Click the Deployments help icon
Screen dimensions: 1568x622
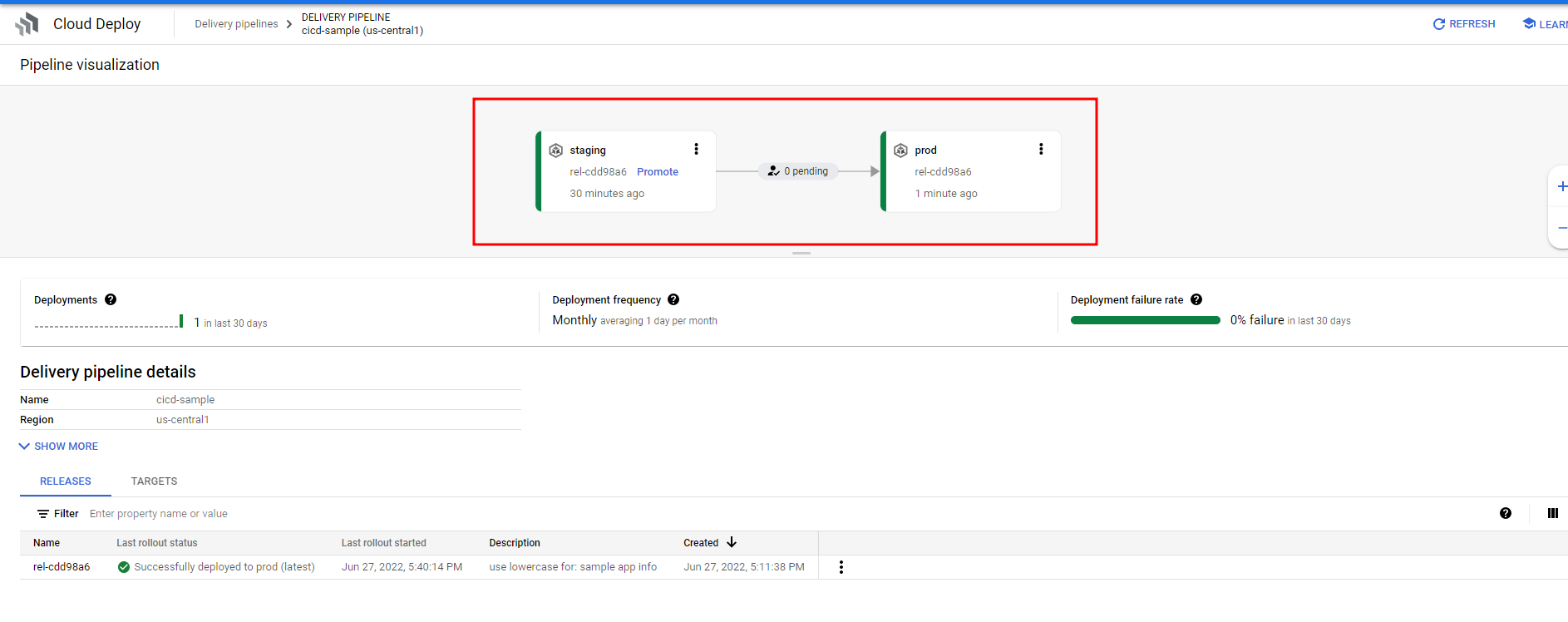click(111, 299)
